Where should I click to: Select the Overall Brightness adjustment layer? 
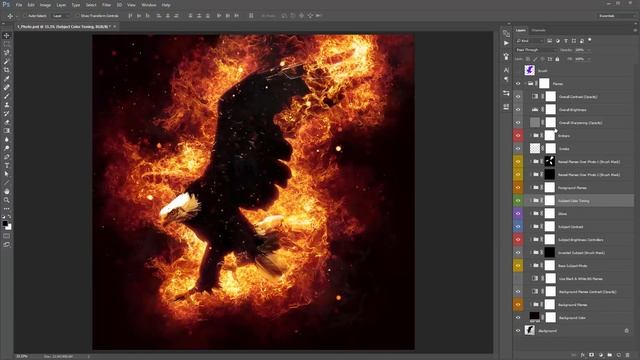coord(573,110)
